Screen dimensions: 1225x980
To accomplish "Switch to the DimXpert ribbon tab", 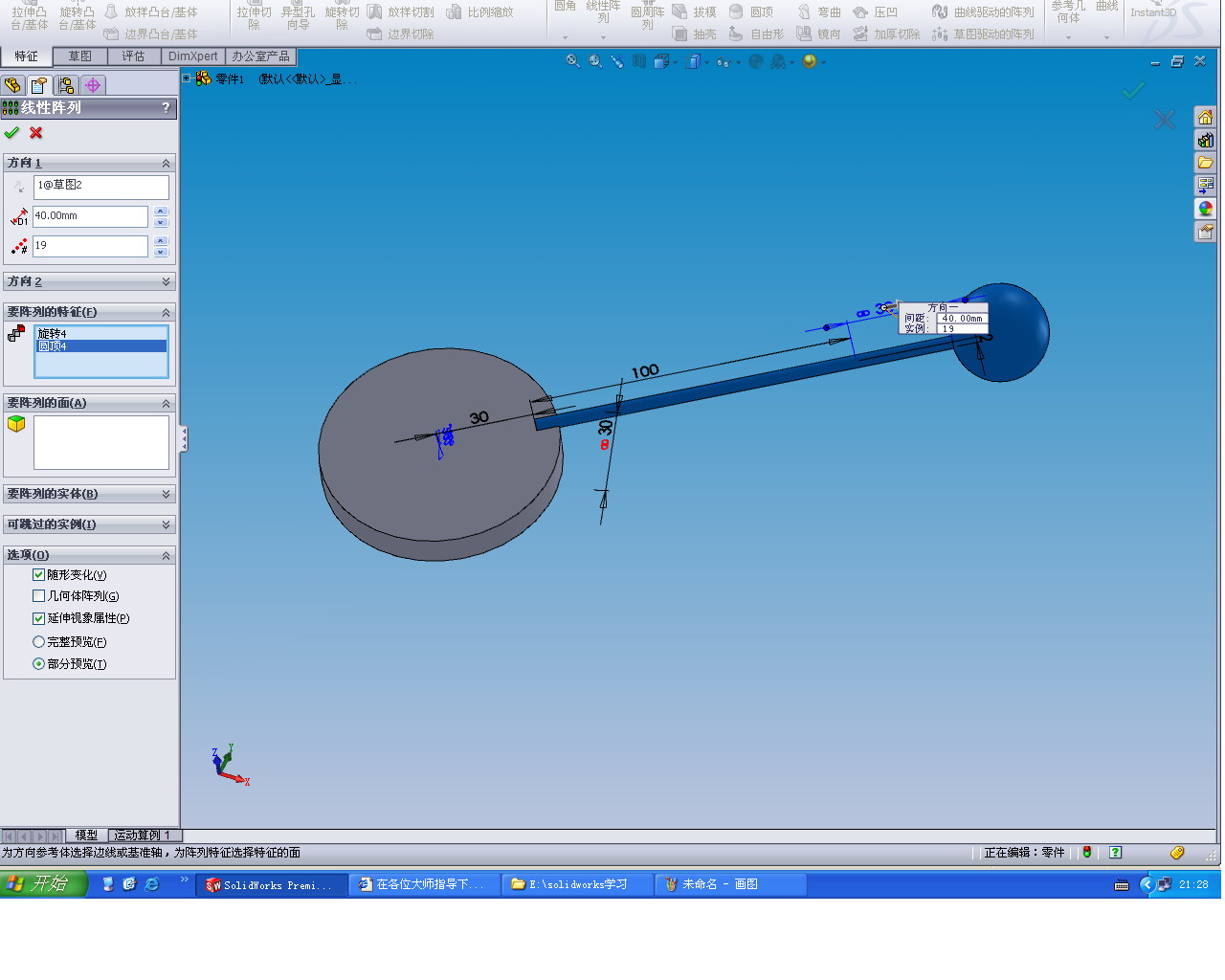I will click(x=193, y=56).
